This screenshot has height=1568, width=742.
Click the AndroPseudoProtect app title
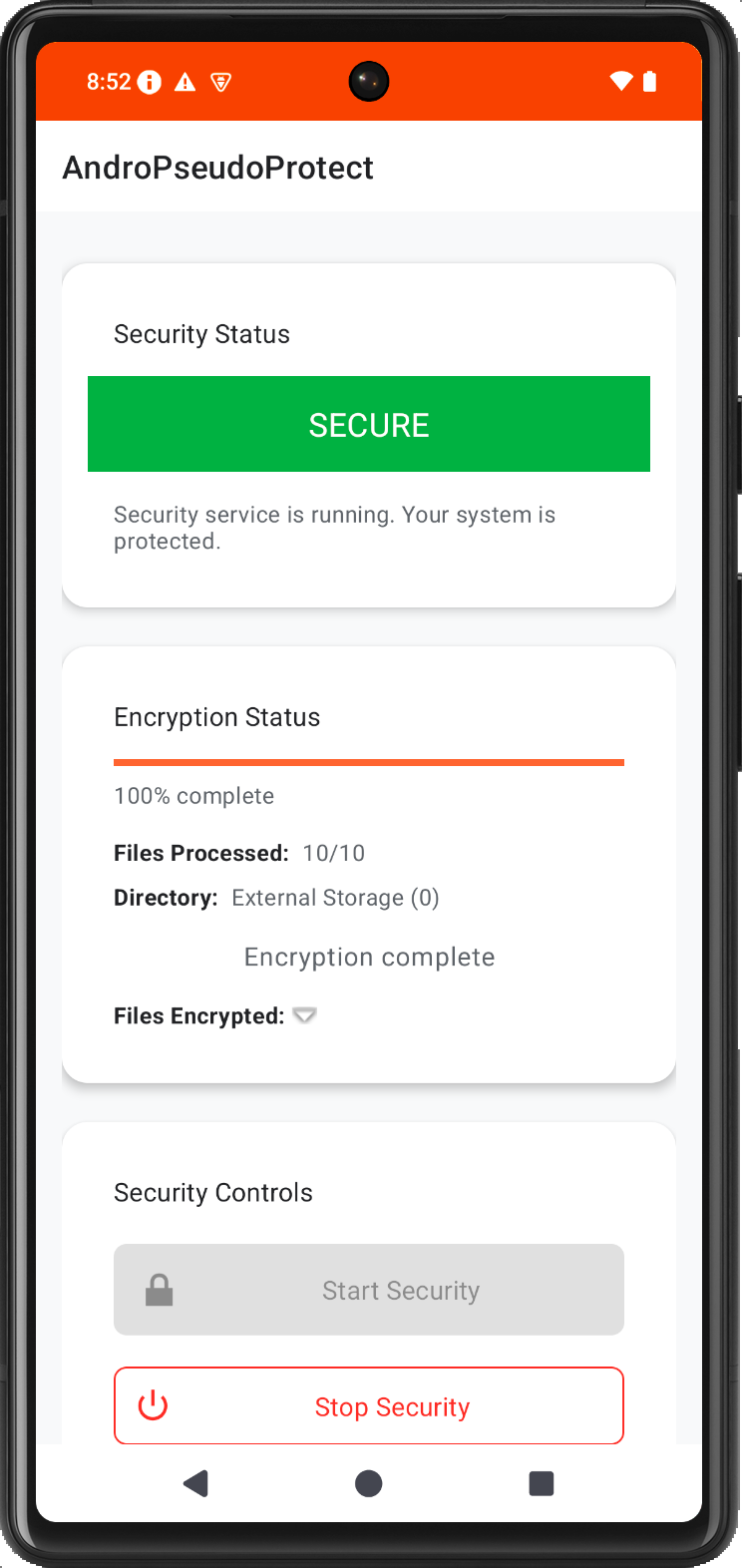click(x=218, y=168)
